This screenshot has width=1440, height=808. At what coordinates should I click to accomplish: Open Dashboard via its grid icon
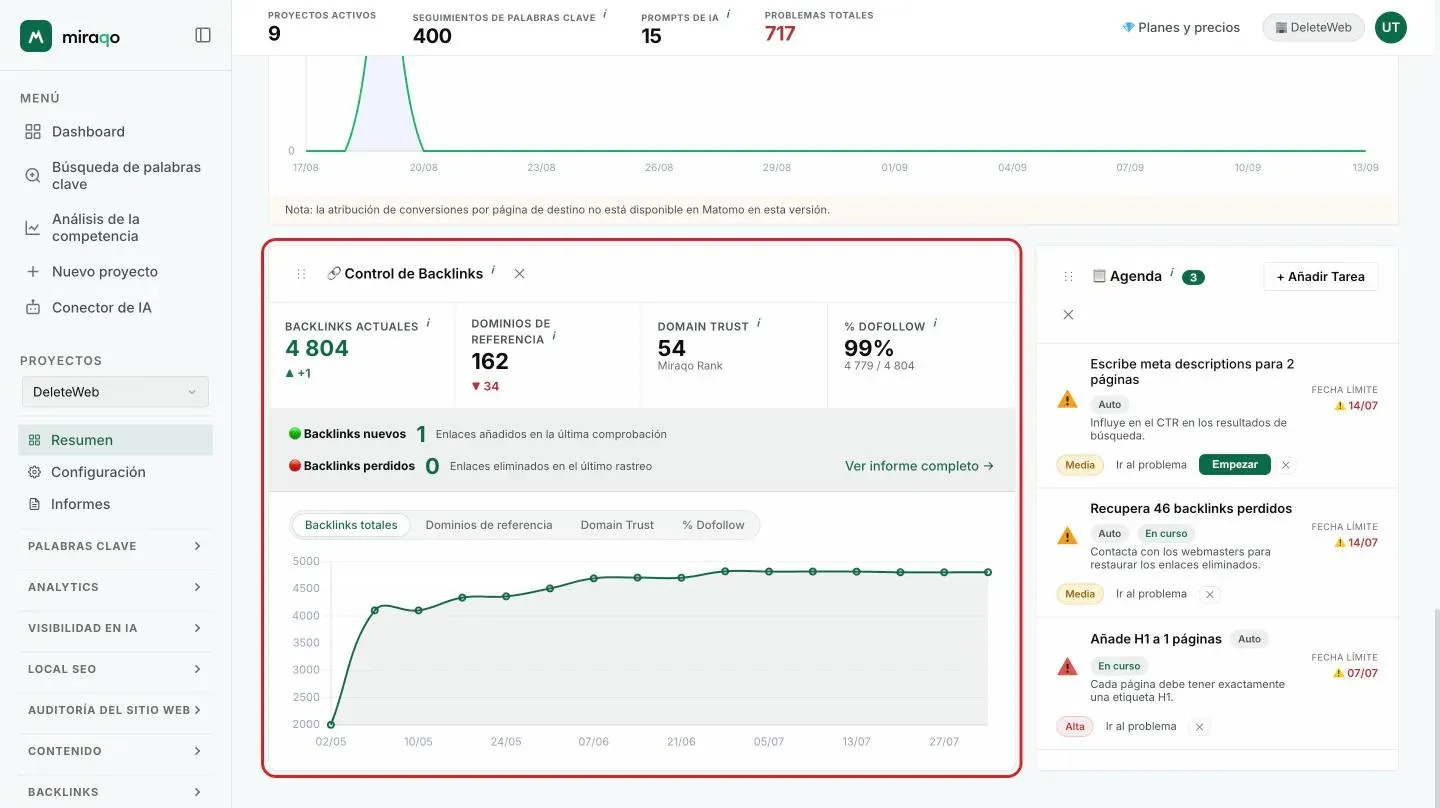pyautogui.click(x=33, y=132)
